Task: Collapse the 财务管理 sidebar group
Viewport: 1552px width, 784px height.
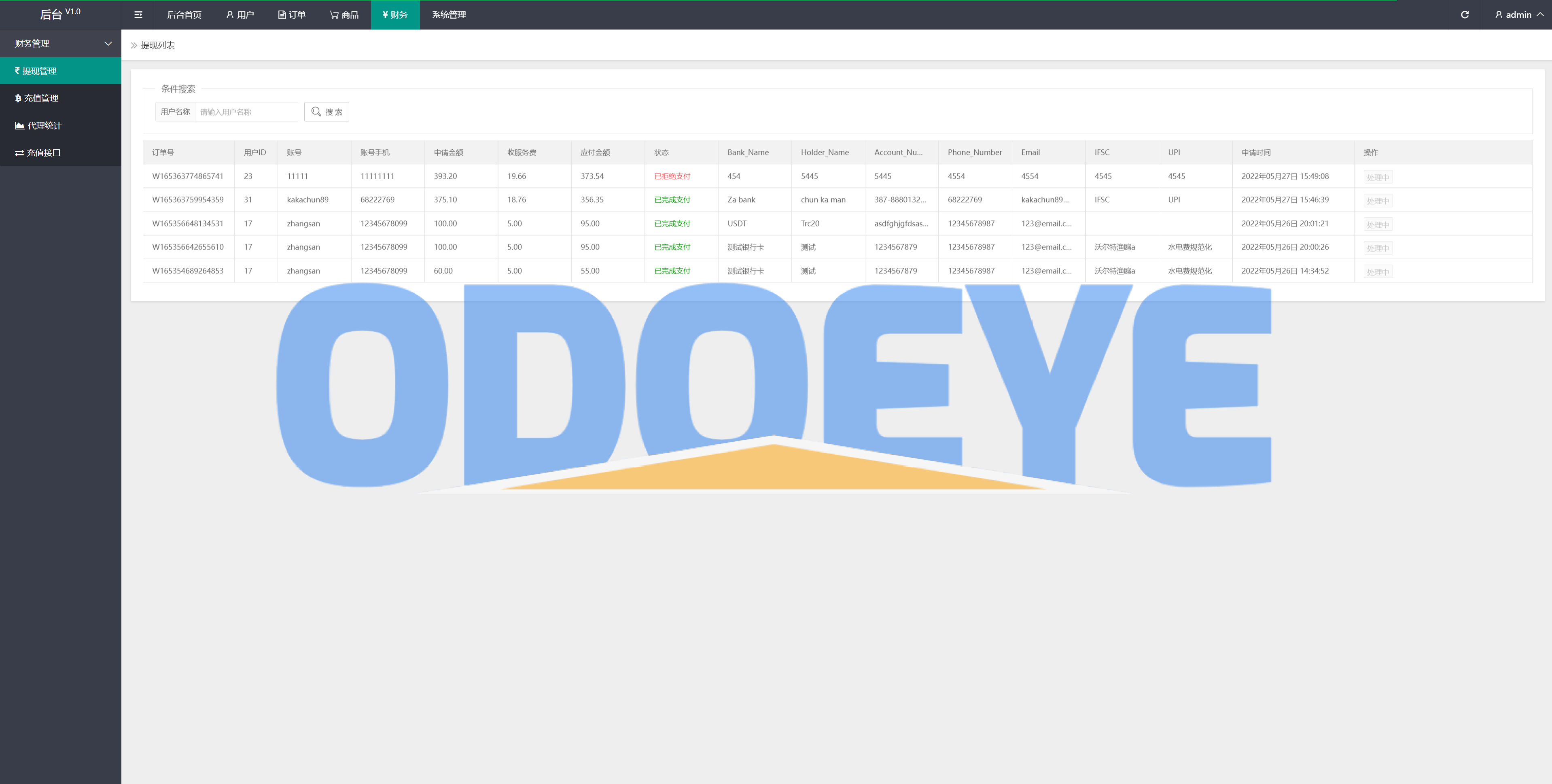Action: [60, 43]
